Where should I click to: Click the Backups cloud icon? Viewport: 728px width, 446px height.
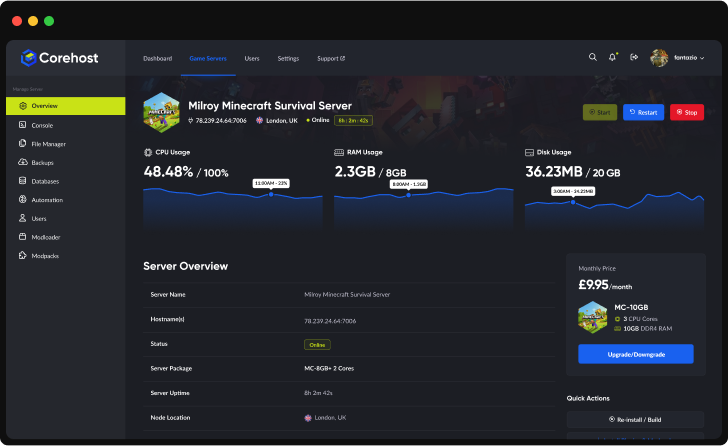tap(23, 162)
